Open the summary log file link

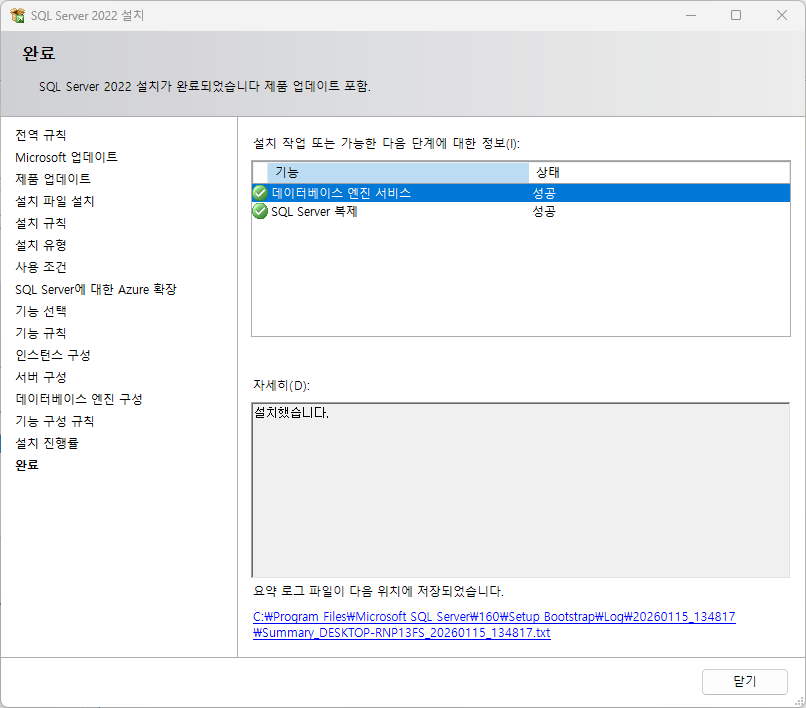(494, 624)
